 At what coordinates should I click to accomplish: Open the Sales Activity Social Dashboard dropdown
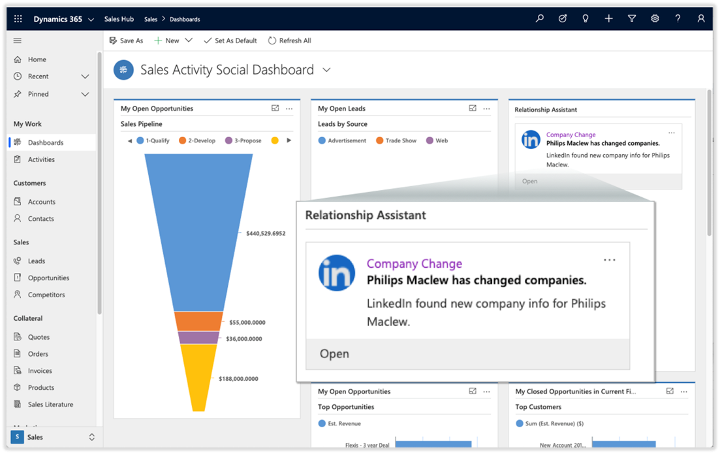click(327, 70)
